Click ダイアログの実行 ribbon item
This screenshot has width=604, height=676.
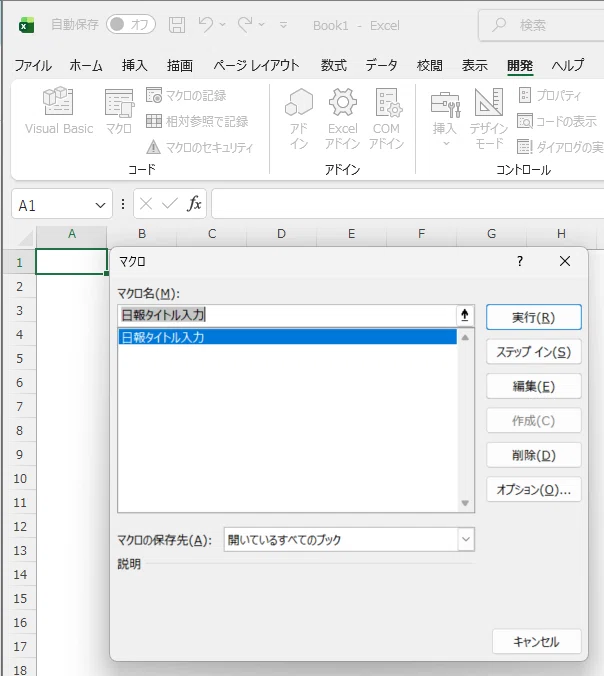click(x=560, y=147)
